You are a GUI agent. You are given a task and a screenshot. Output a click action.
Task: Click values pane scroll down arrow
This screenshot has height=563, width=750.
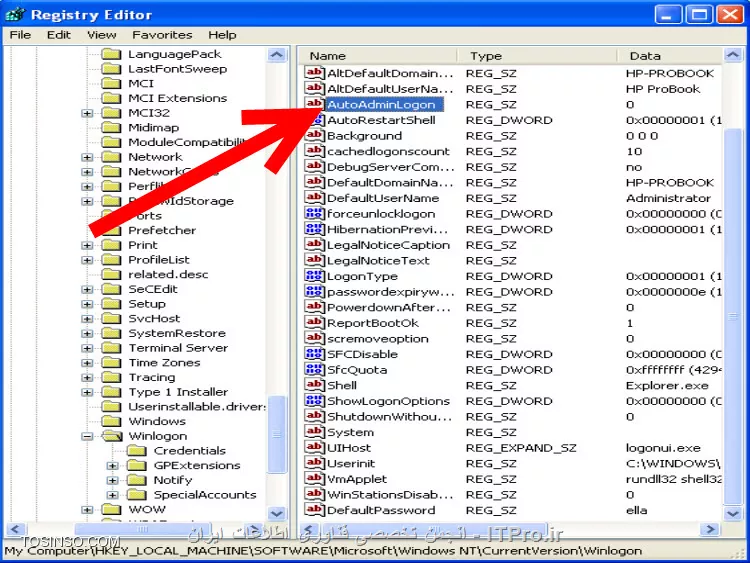[x=733, y=513]
